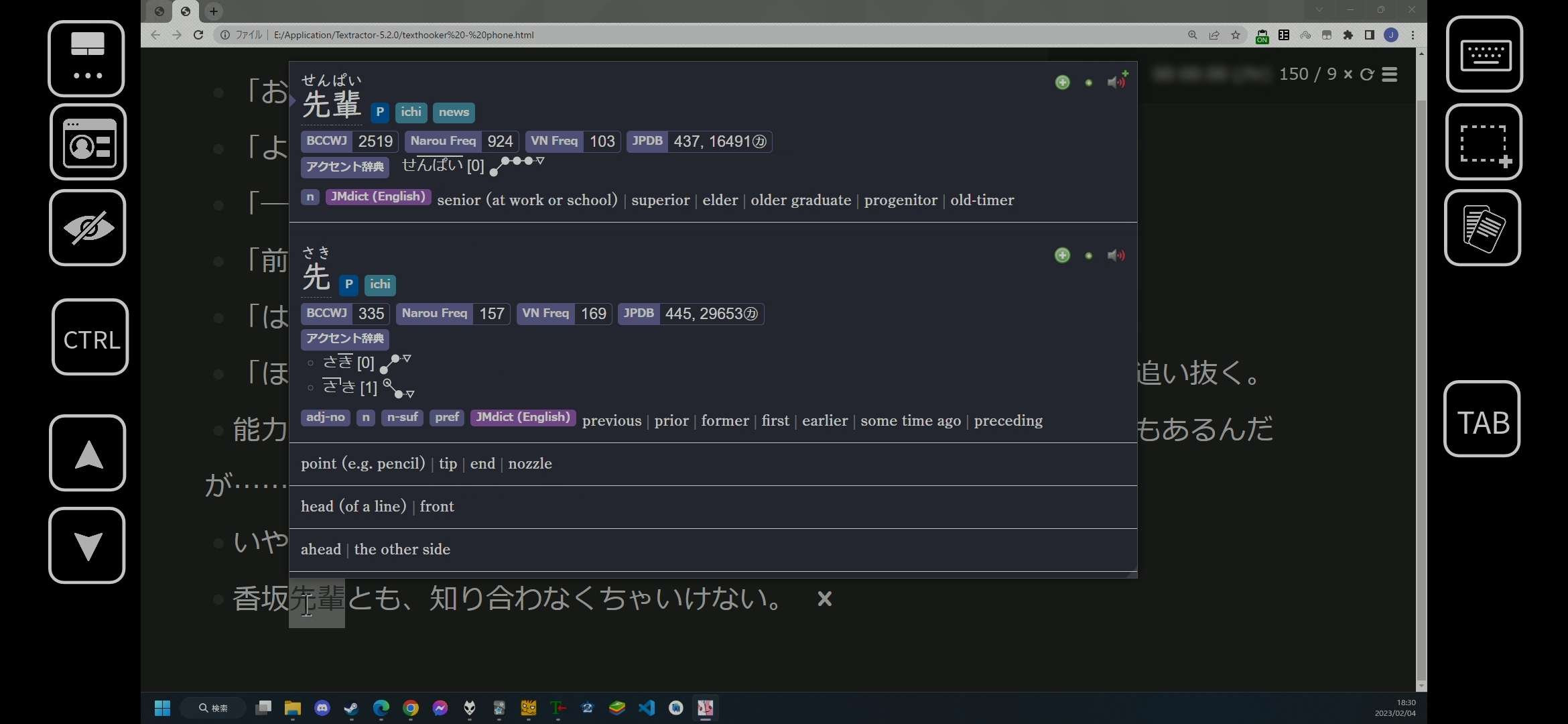
Task: Tap the overlay down arrow button
Action: (87, 546)
